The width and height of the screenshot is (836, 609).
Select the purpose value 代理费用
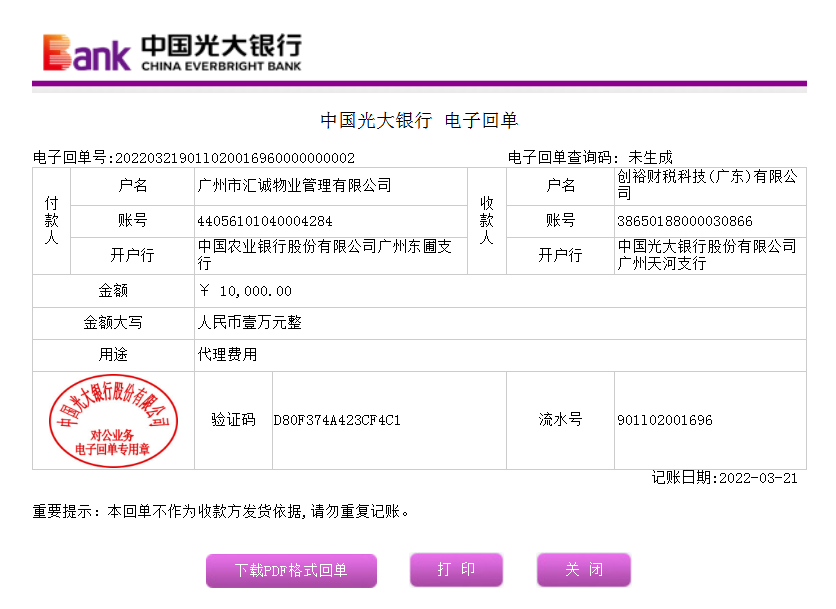(227, 355)
